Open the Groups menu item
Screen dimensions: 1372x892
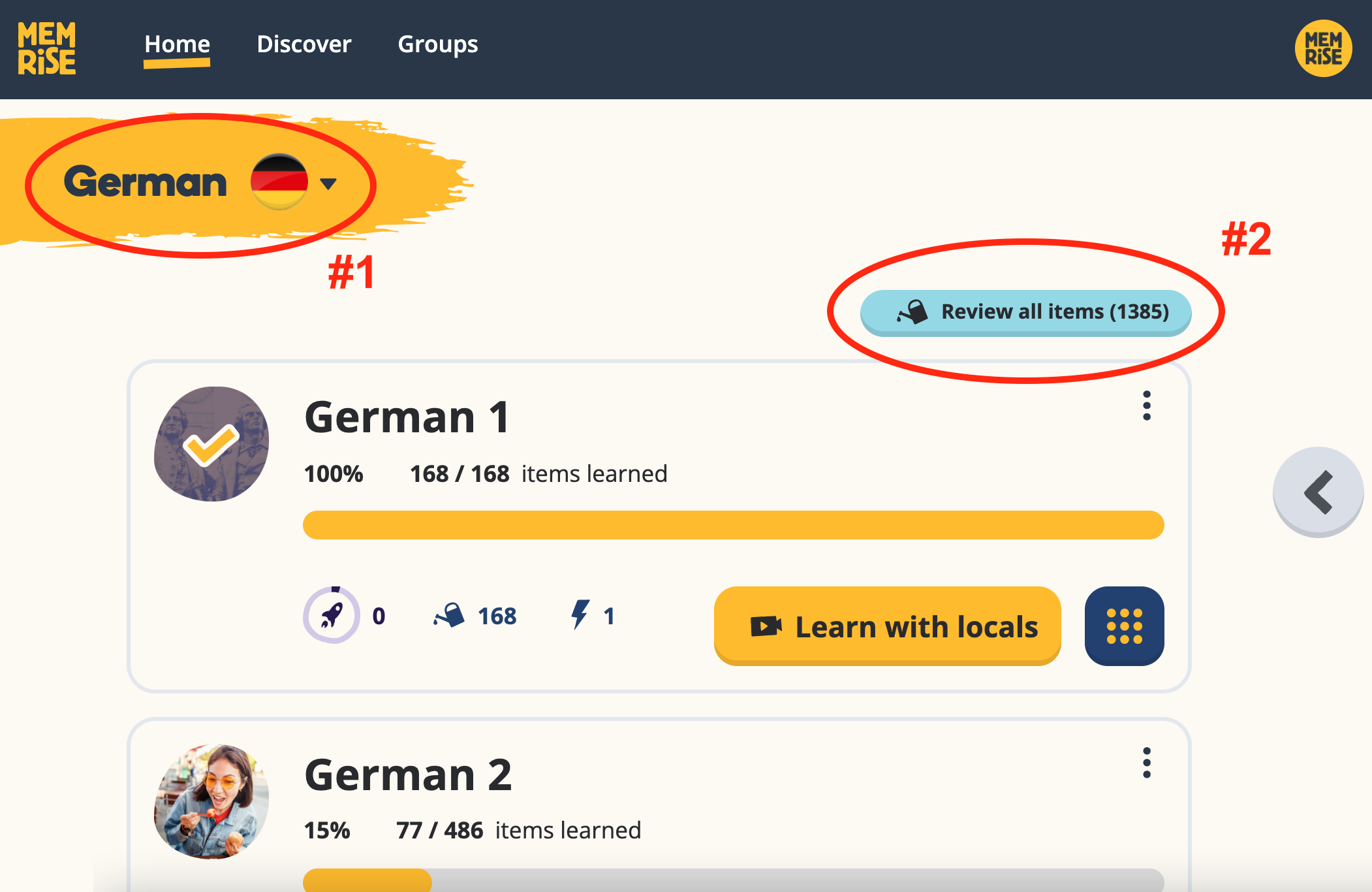tap(437, 44)
